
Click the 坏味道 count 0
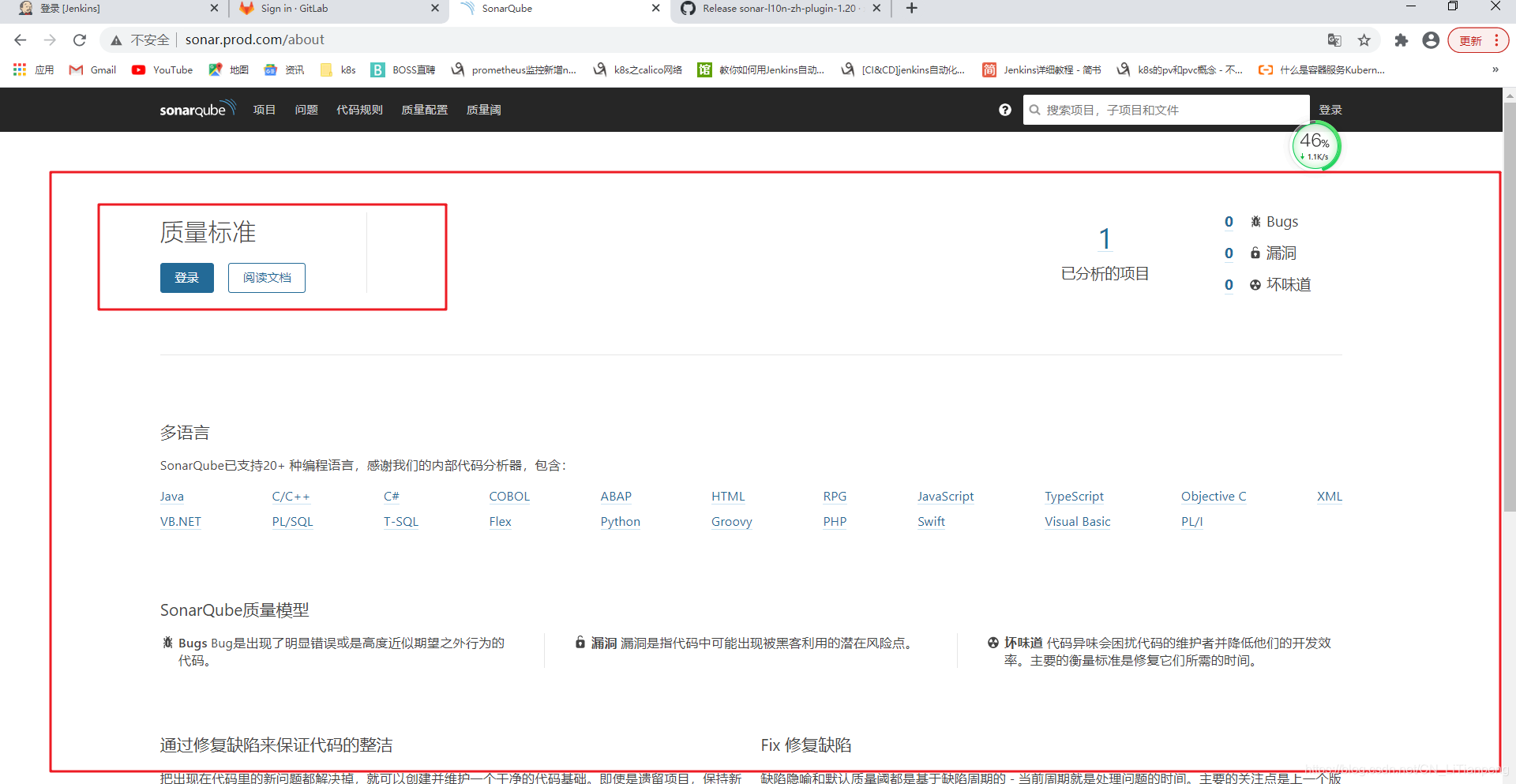[1229, 285]
